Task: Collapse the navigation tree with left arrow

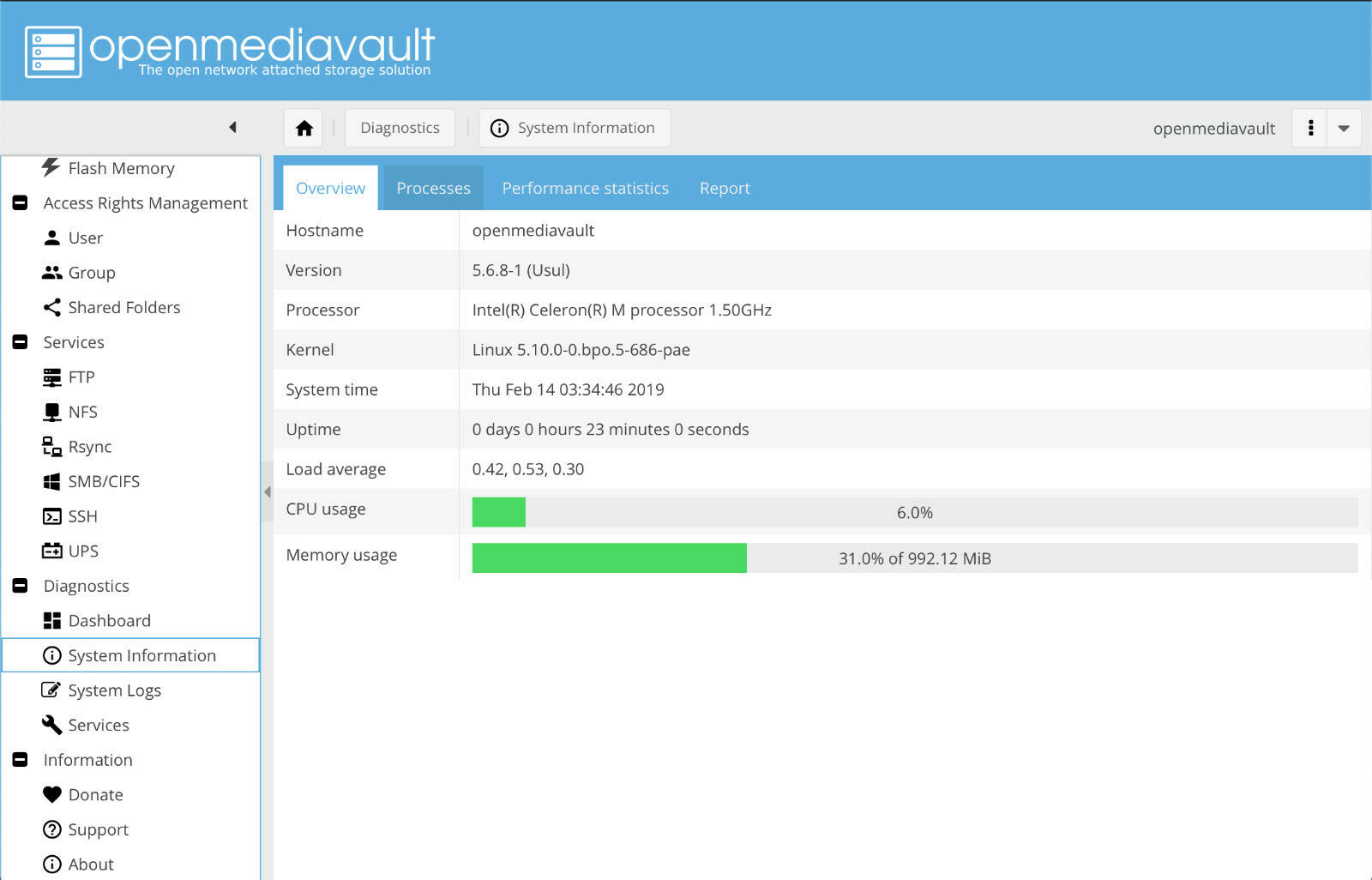Action: coord(232,127)
